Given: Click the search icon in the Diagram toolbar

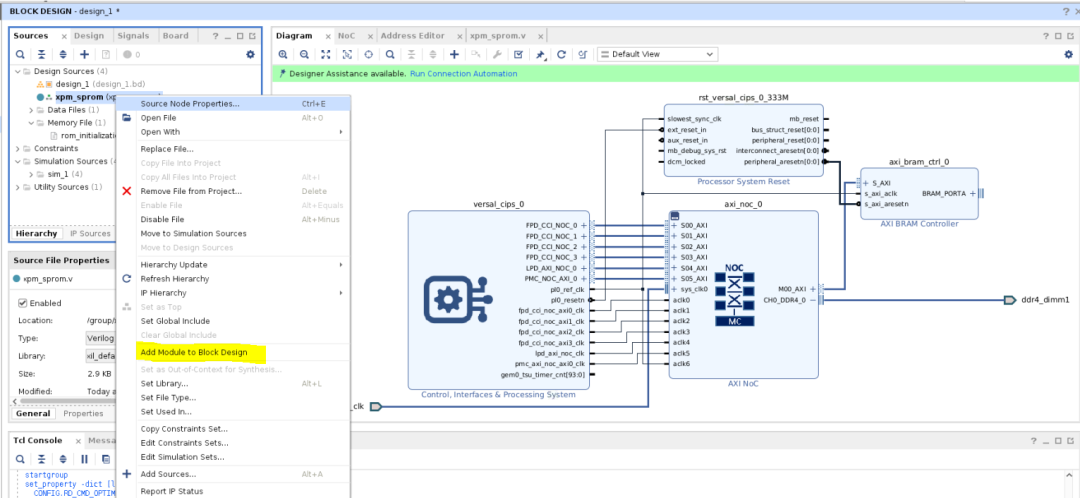Looking at the screenshot, I should pyautogui.click(x=390, y=54).
